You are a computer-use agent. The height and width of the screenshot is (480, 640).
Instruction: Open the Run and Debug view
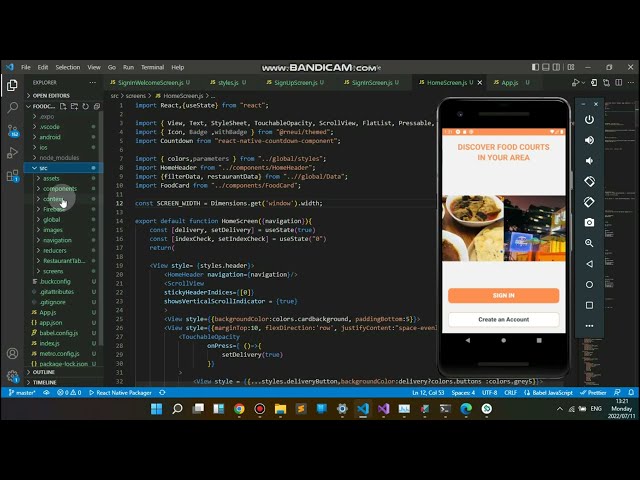coord(12,153)
